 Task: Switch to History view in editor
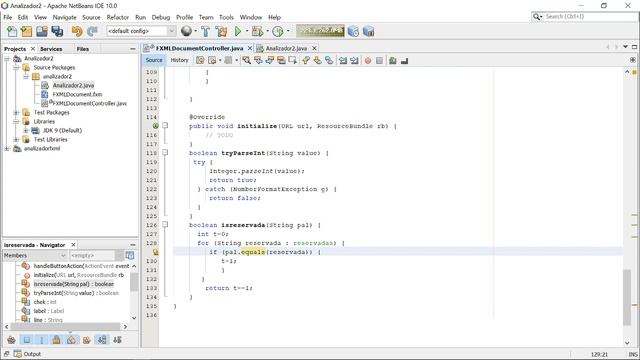(x=179, y=60)
